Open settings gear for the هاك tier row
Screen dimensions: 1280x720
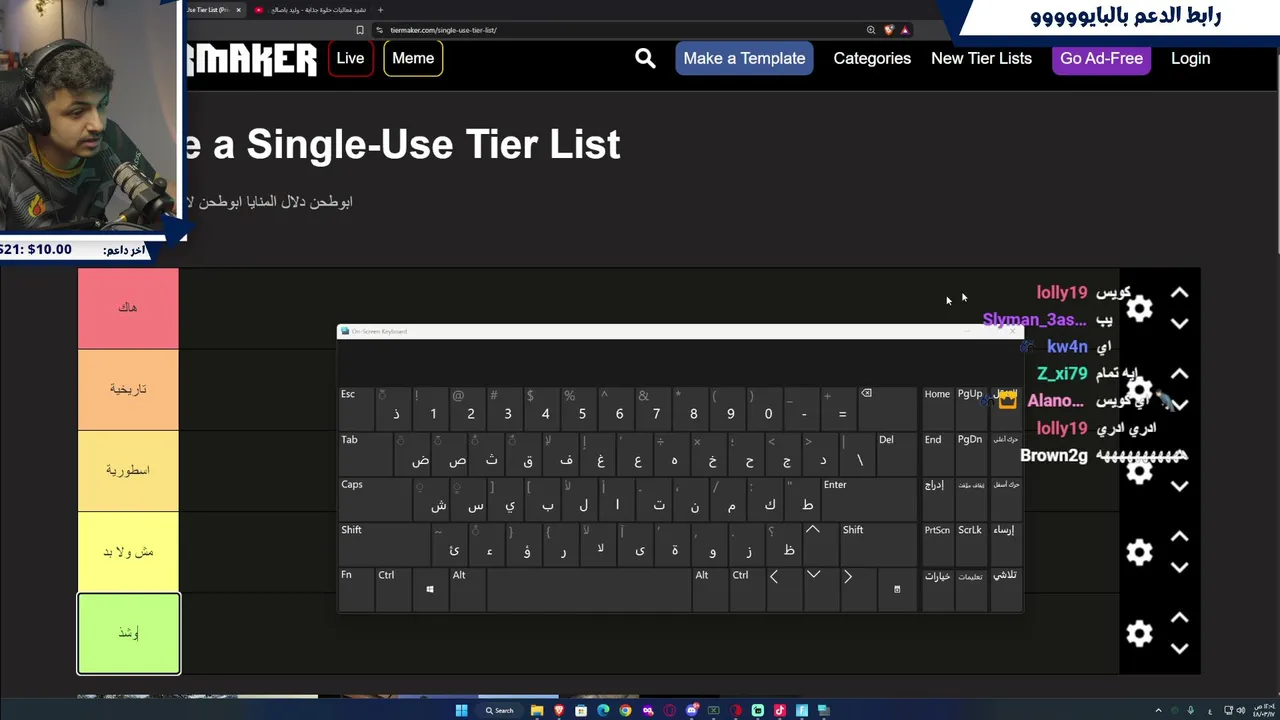1139,308
